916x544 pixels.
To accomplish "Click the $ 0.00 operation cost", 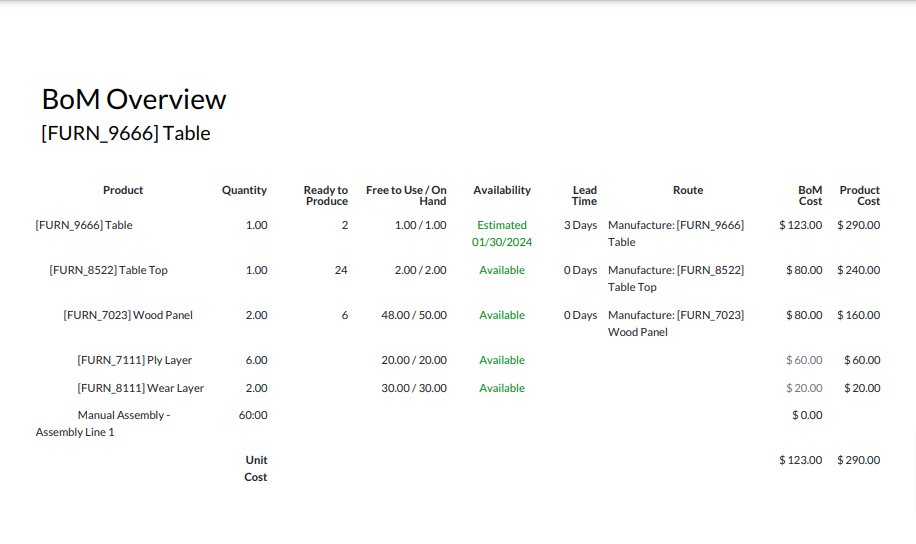I will [807, 415].
